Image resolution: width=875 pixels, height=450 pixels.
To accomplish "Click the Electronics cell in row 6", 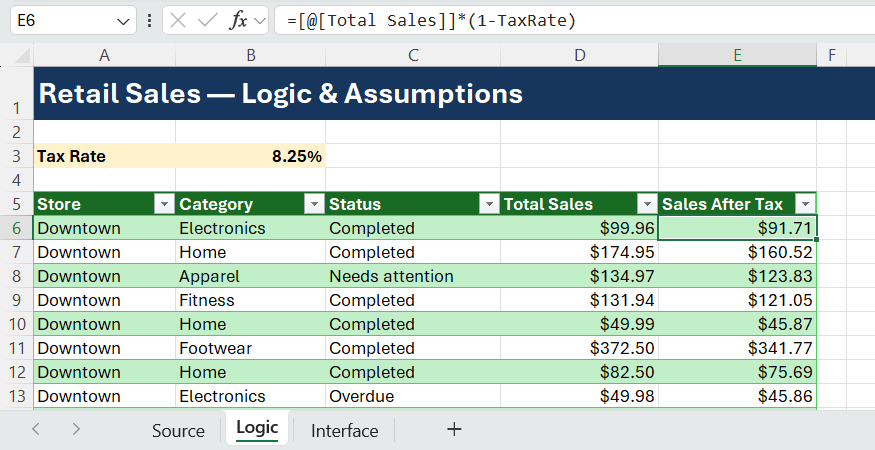I will (x=251, y=228).
